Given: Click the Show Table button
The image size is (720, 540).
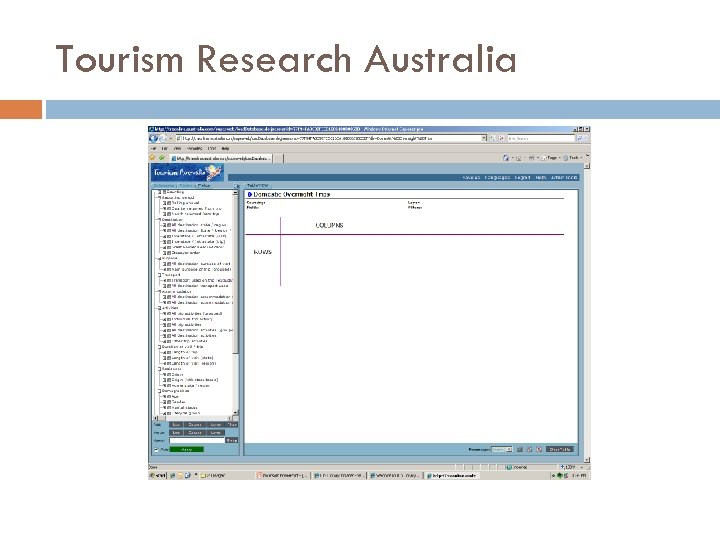Looking at the screenshot, I should tap(560, 450).
